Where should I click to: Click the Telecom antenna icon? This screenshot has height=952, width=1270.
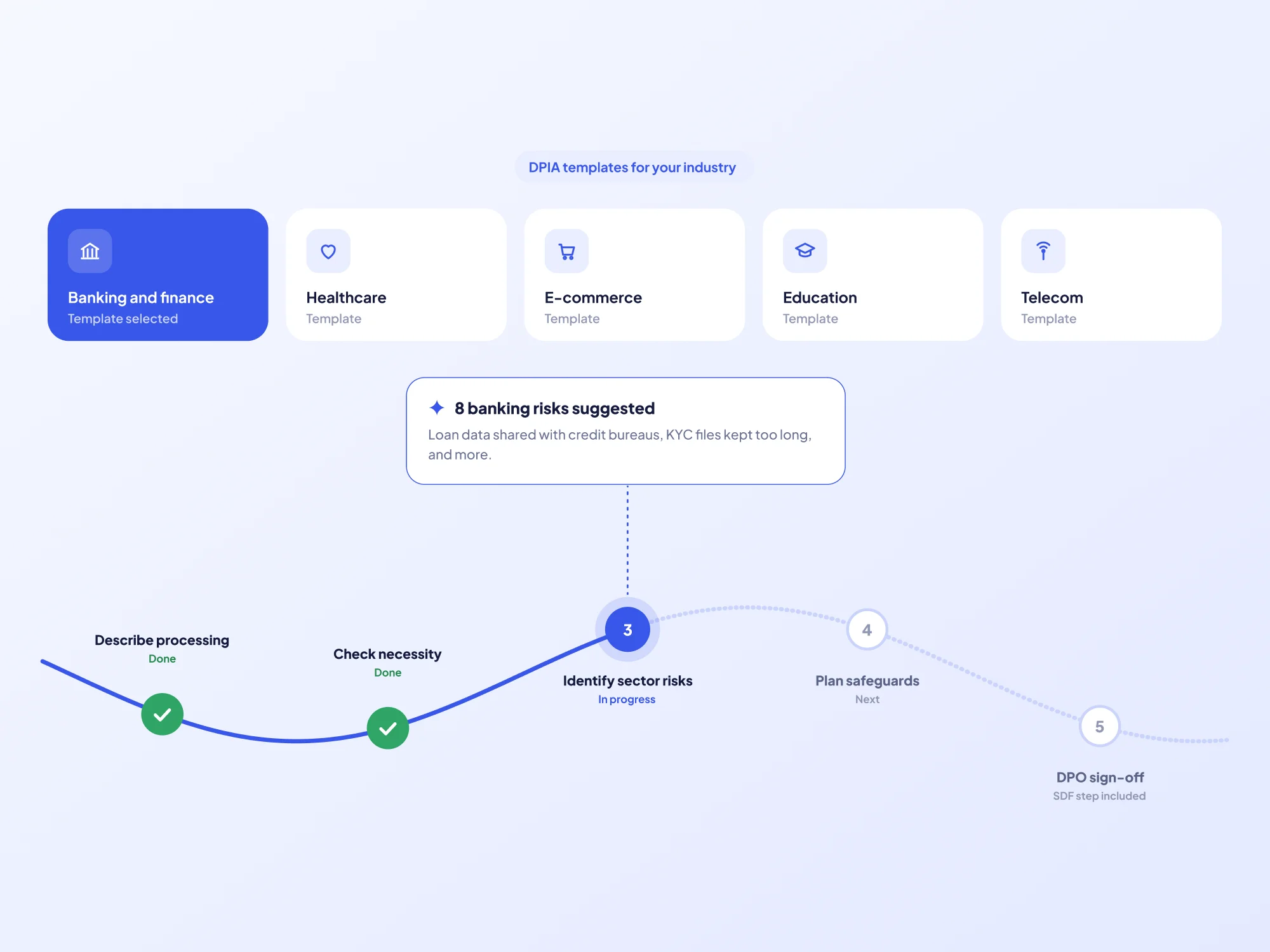[1043, 251]
